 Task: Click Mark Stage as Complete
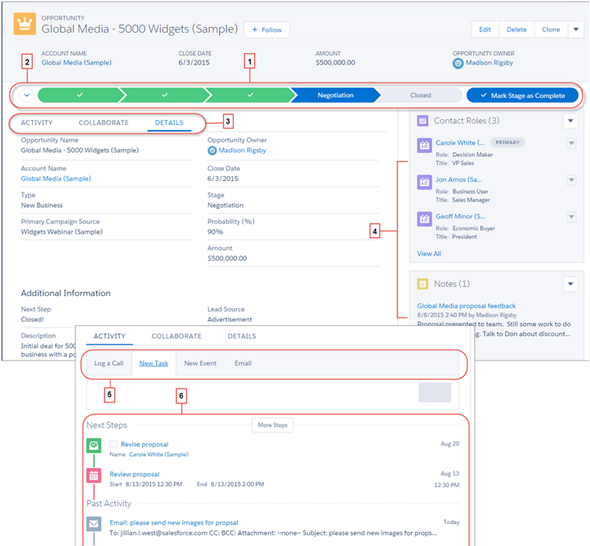coord(522,96)
